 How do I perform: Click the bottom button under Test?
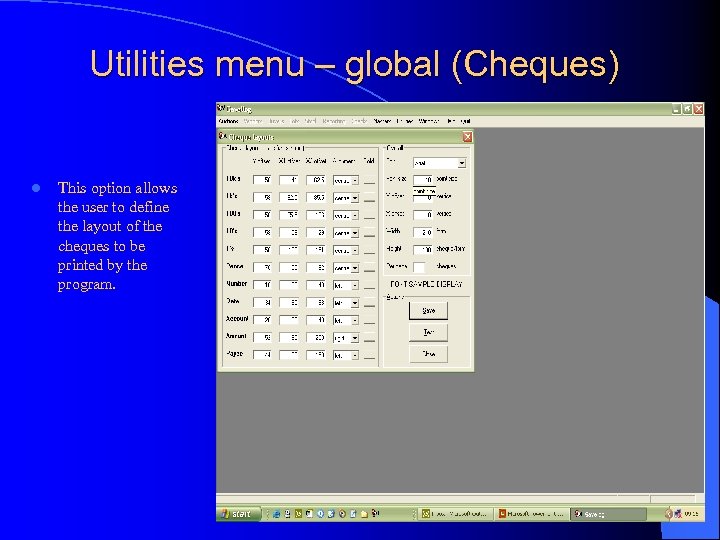(x=428, y=354)
